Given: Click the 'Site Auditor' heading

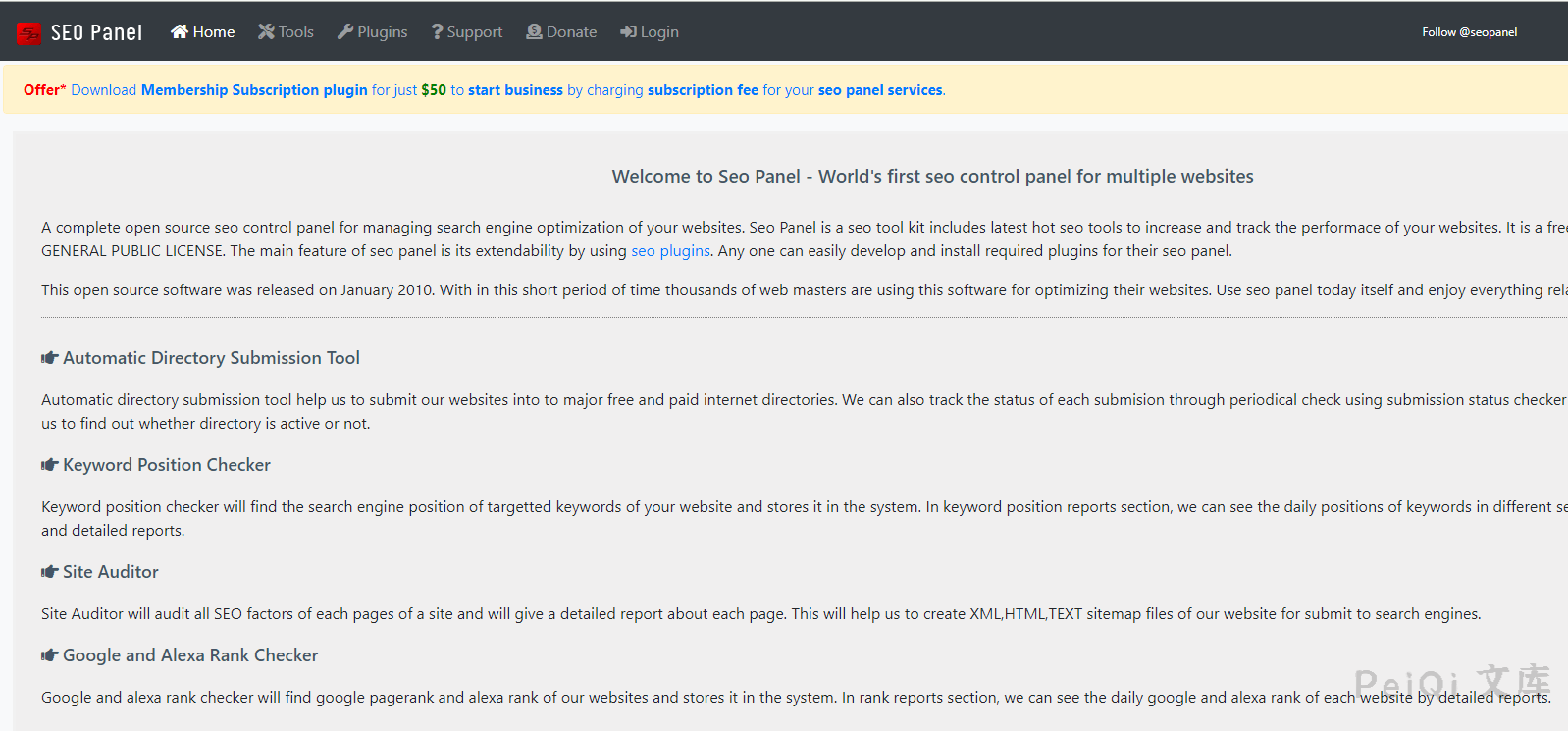Looking at the screenshot, I should tap(111, 572).
